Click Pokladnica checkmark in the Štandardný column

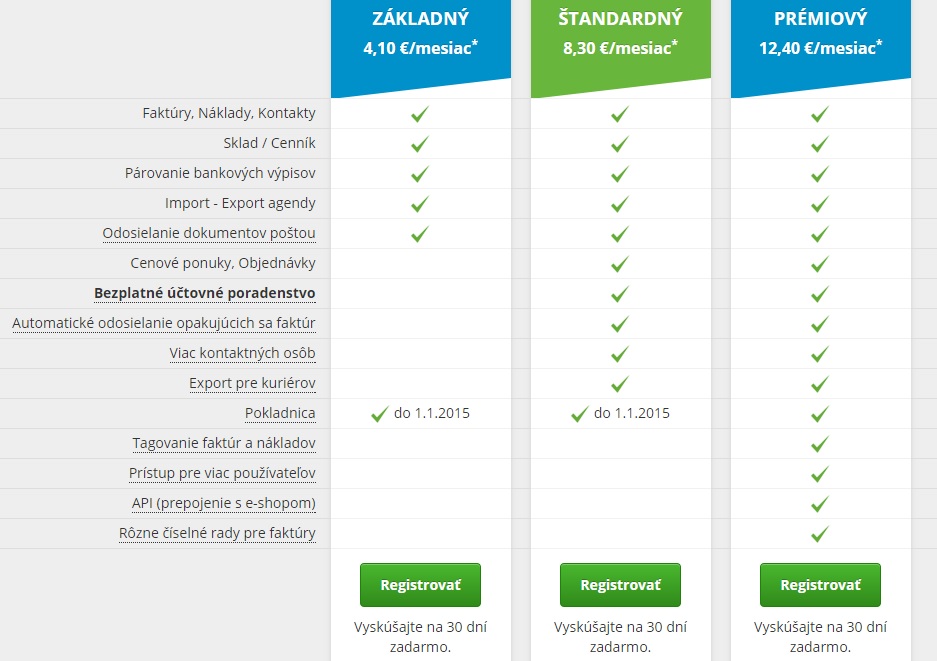point(580,414)
